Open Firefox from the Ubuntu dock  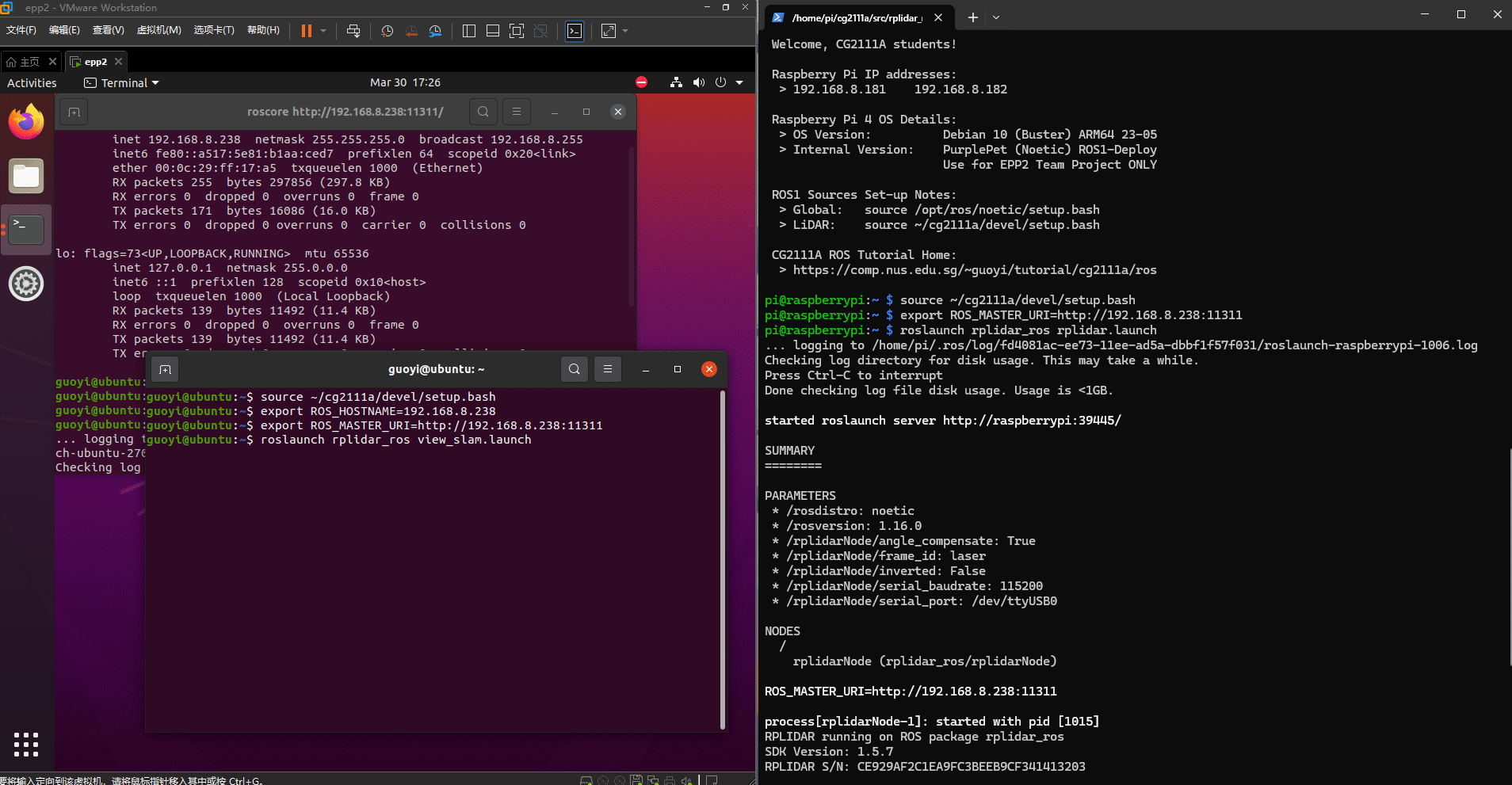click(26, 122)
